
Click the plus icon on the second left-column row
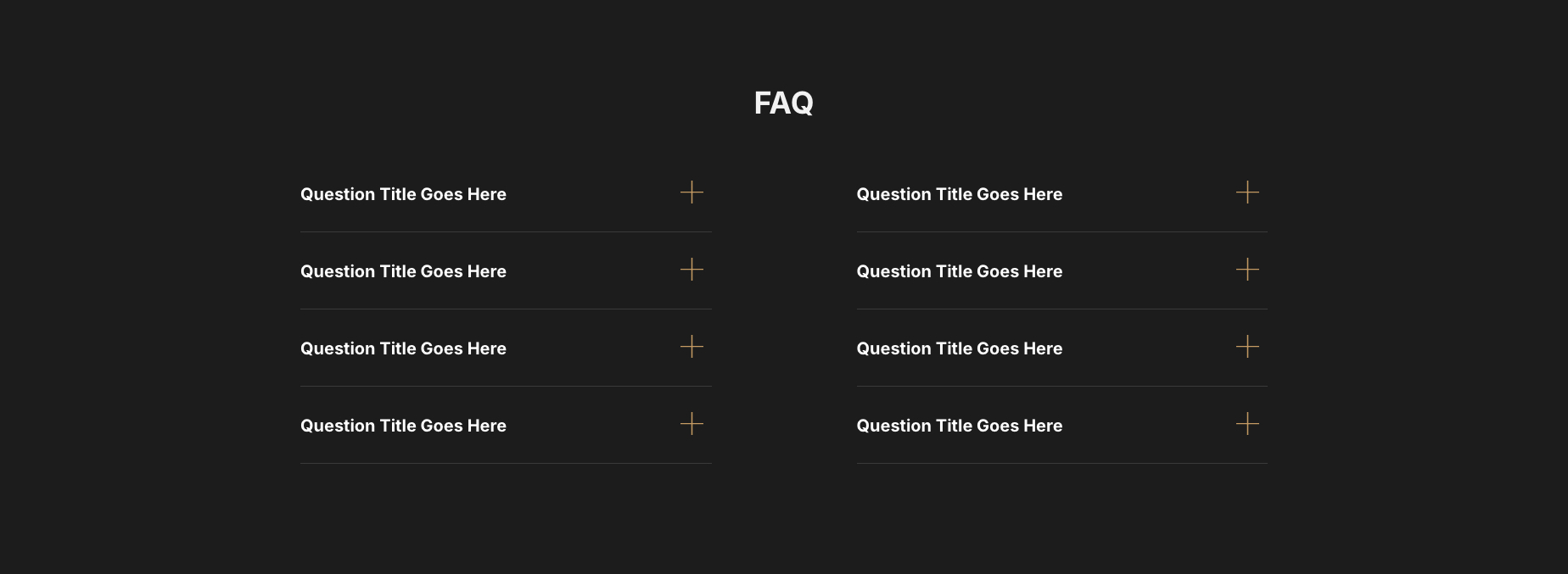pos(692,270)
